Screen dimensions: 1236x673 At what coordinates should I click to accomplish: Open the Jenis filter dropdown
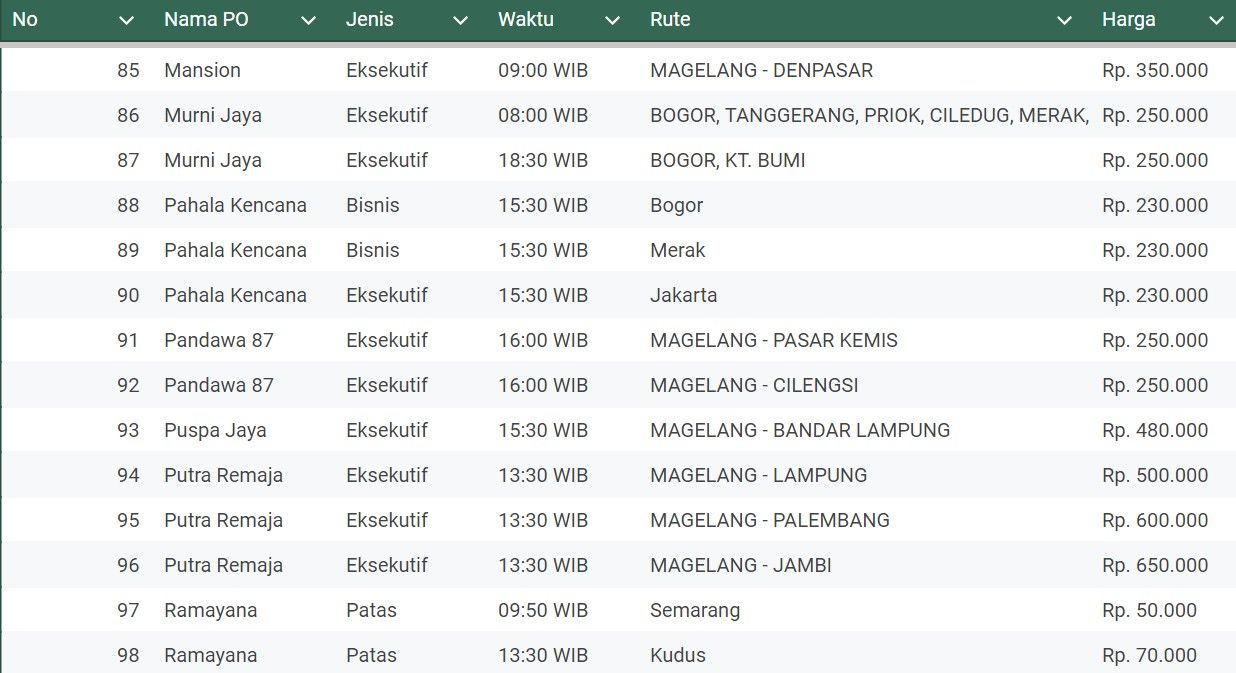(x=459, y=19)
